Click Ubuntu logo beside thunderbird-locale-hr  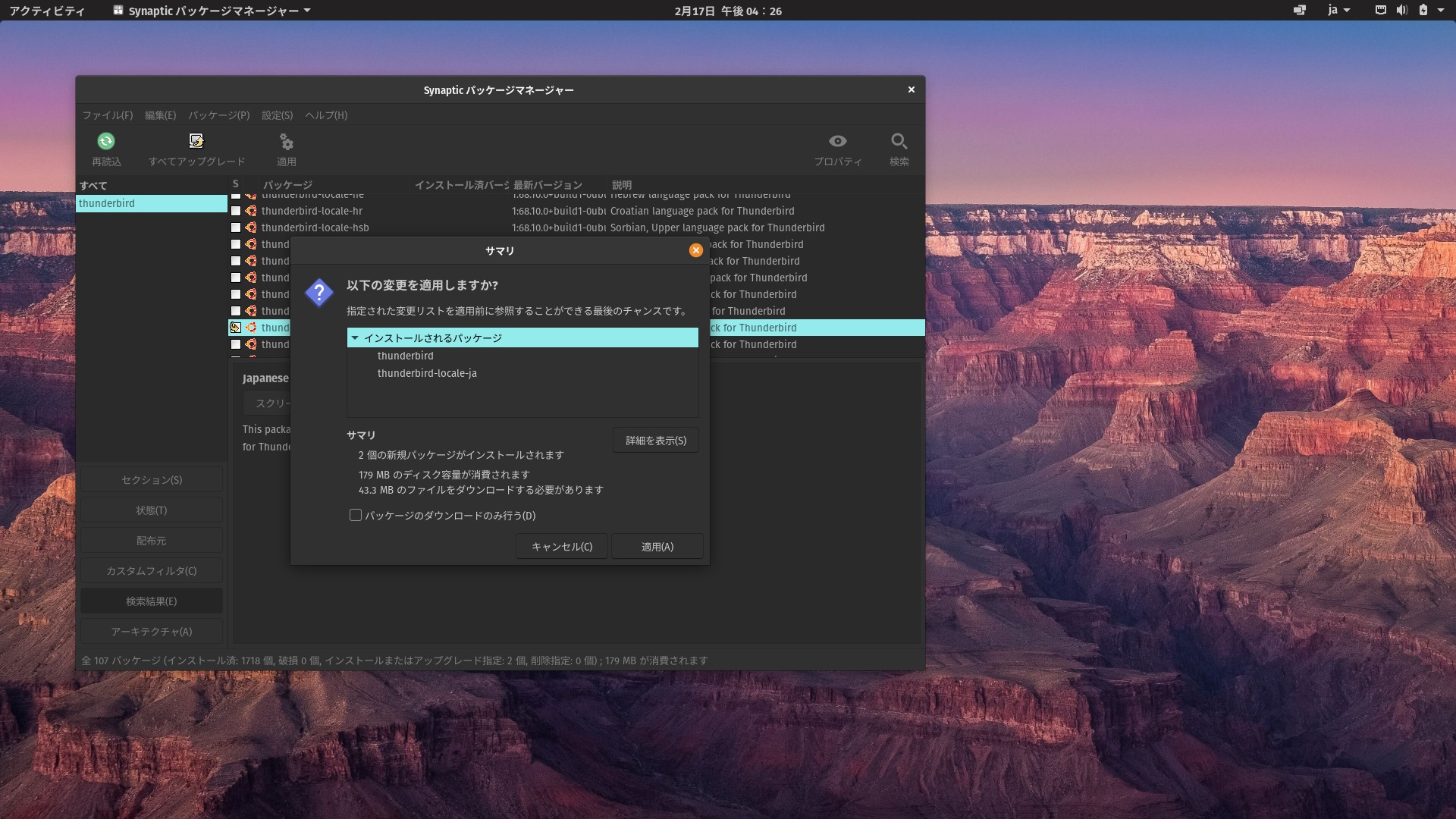(x=251, y=211)
